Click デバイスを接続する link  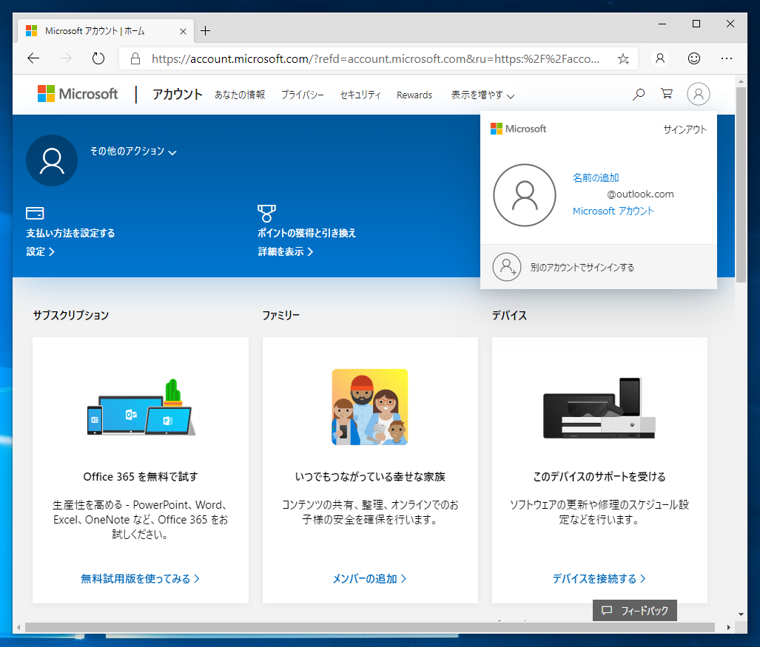point(599,579)
